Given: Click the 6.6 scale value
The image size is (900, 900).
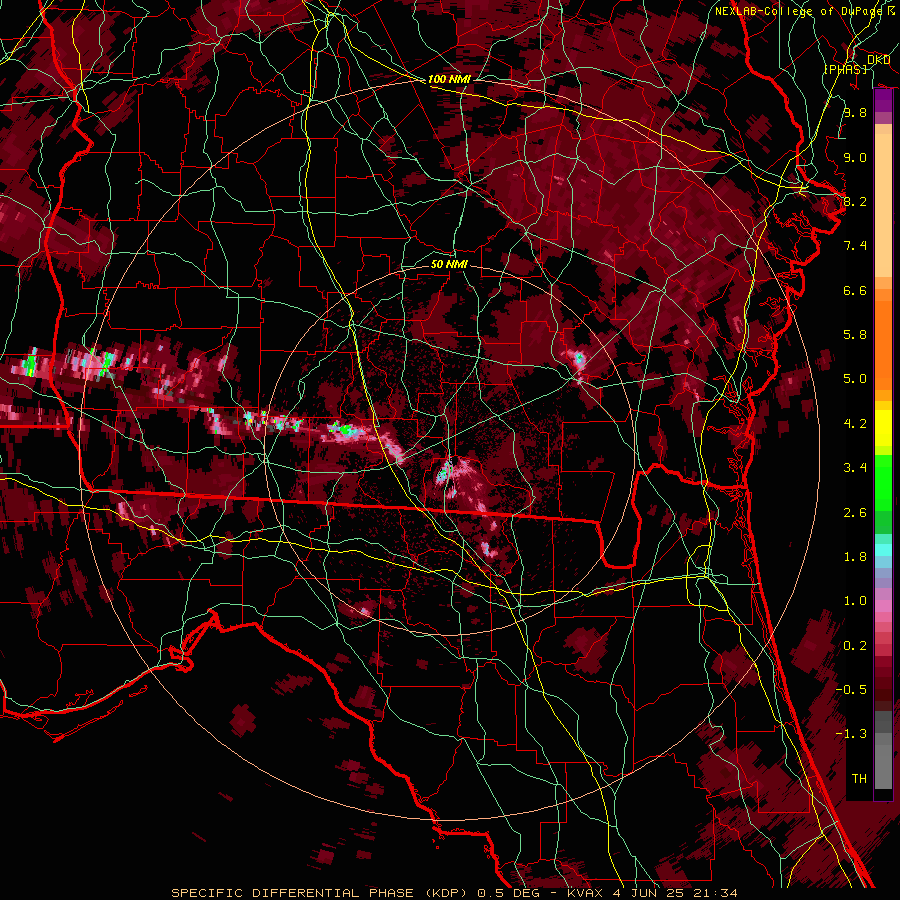Looking at the screenshot, I should point(855,290).
